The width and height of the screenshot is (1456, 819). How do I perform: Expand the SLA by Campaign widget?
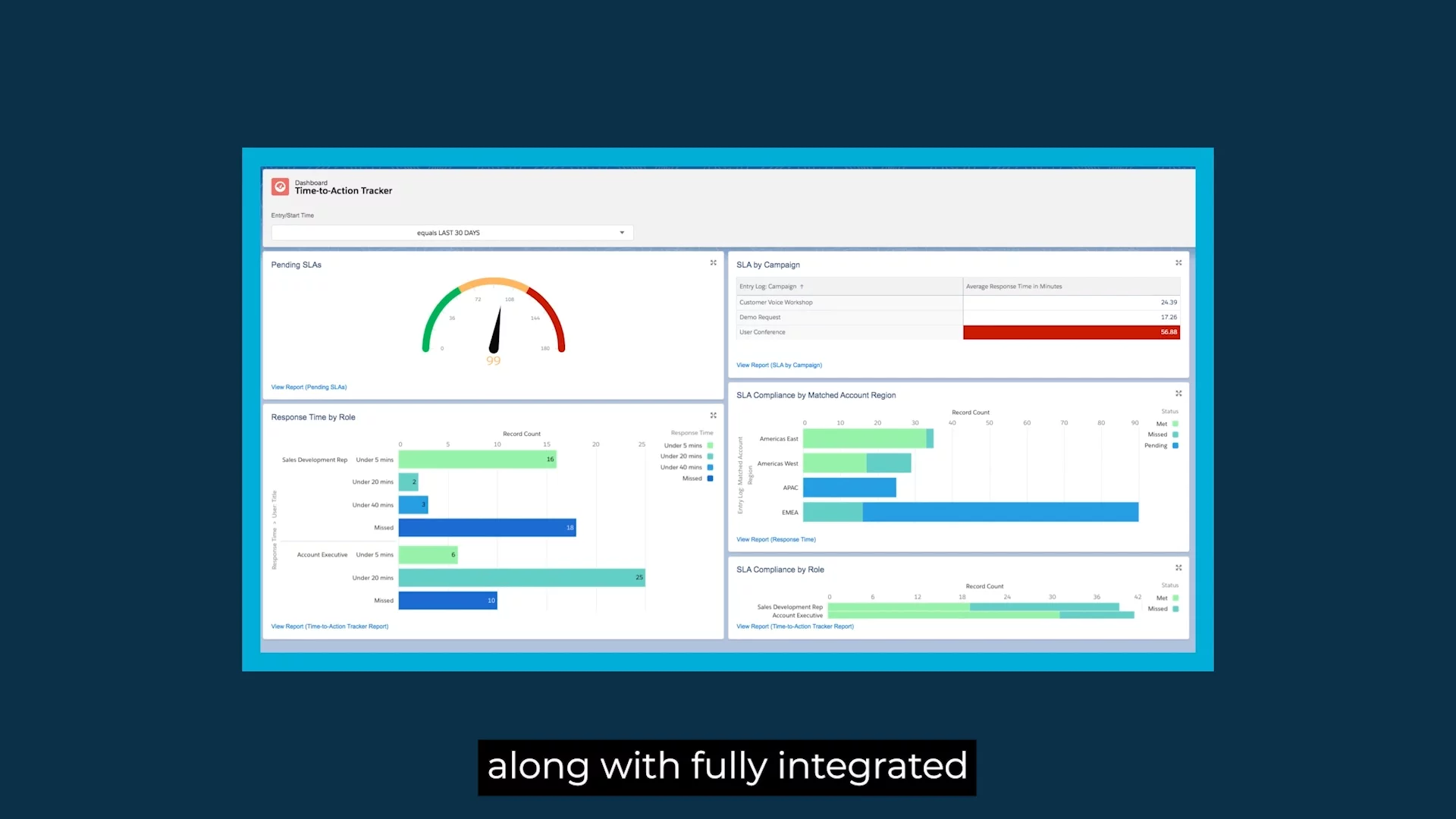pyautogui.click(x=1178, y=263)
